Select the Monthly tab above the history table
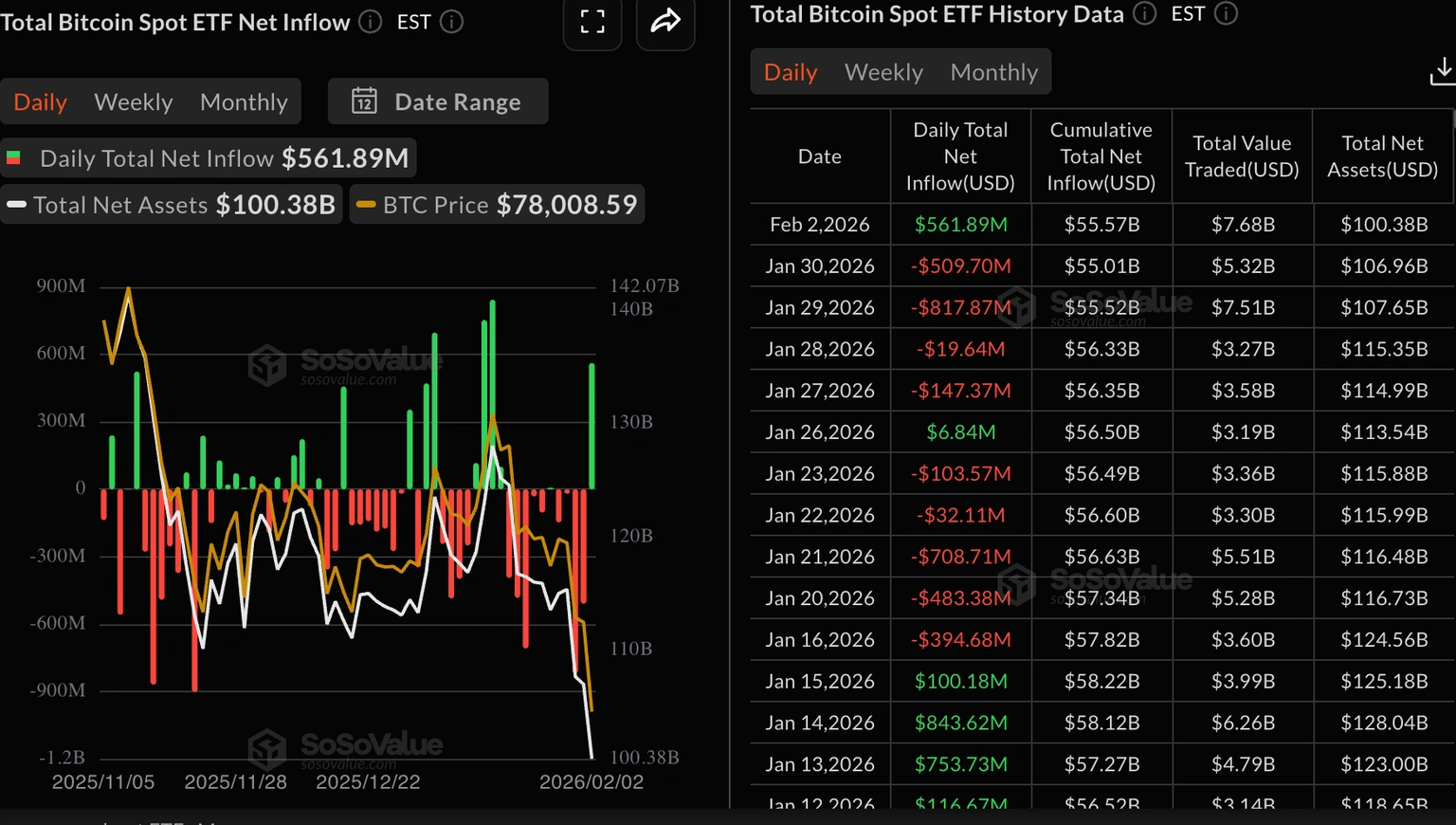 click(x=993, y=71)
